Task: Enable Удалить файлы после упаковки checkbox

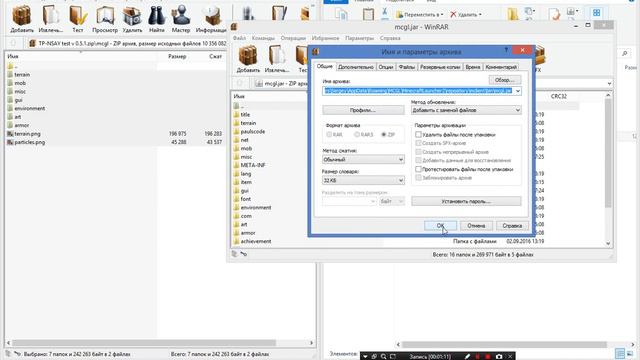Action: (418, 134)
